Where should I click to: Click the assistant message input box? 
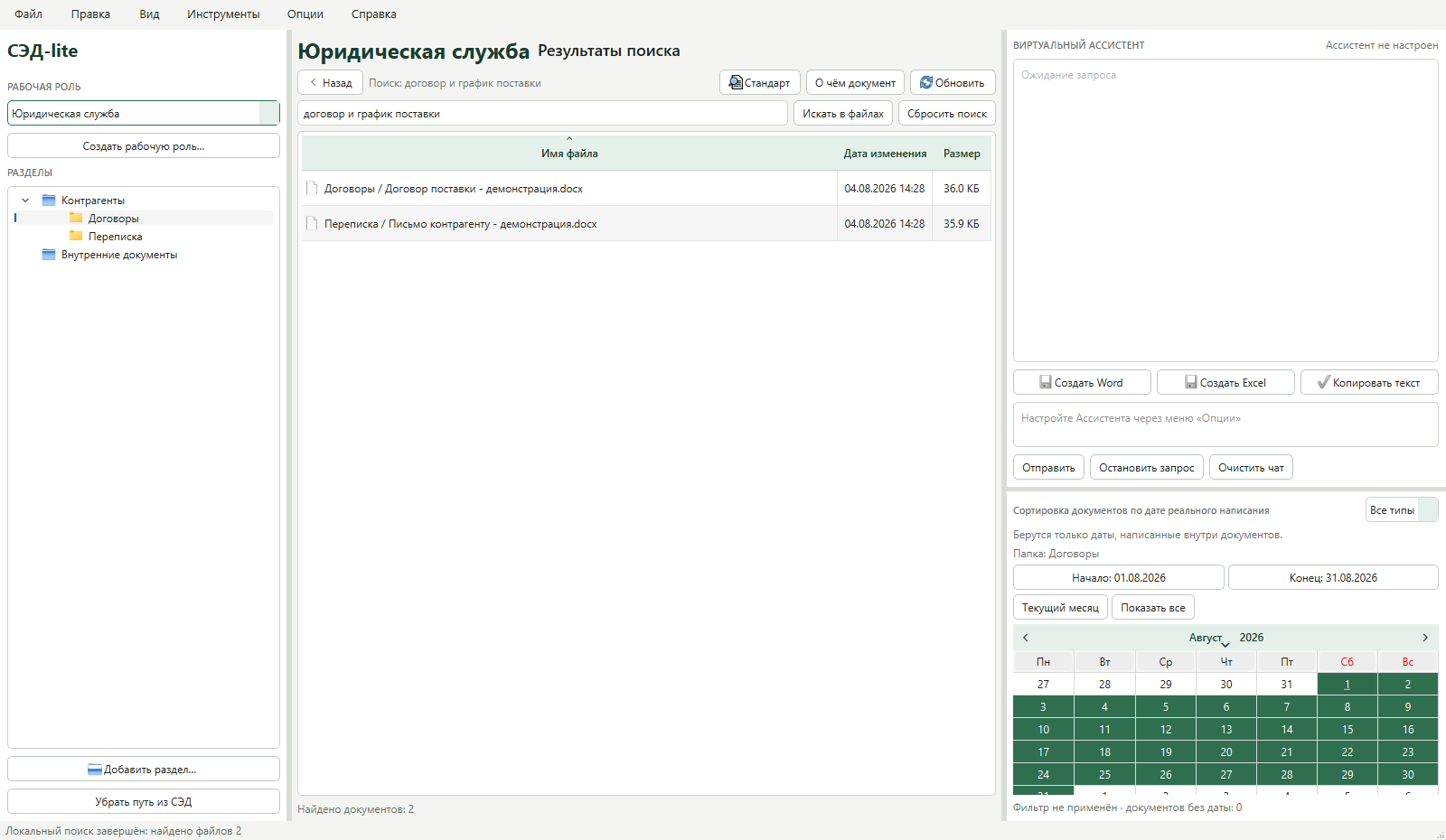tap(1225, 425)
